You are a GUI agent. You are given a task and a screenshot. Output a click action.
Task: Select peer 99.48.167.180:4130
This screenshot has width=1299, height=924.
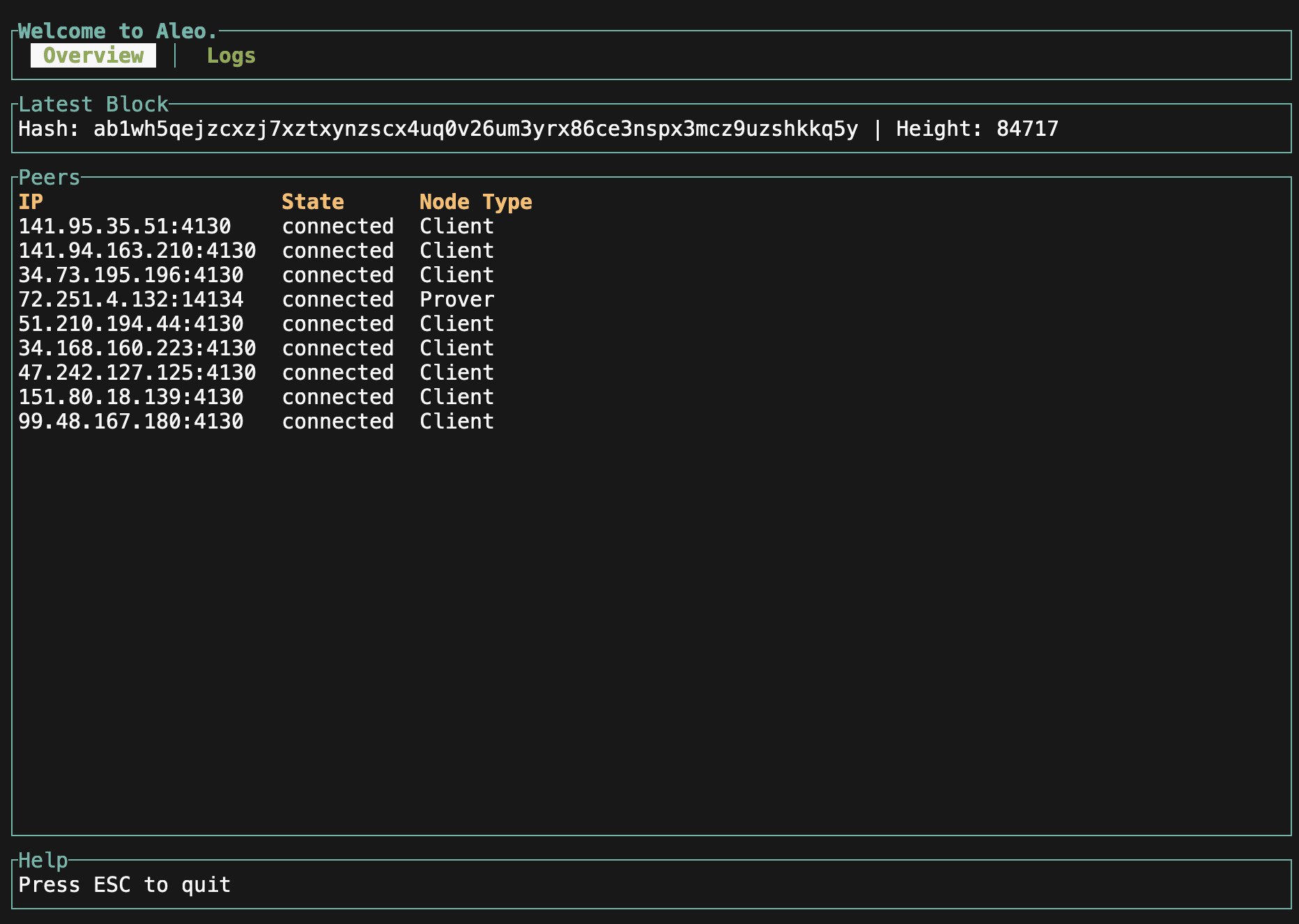131,421
